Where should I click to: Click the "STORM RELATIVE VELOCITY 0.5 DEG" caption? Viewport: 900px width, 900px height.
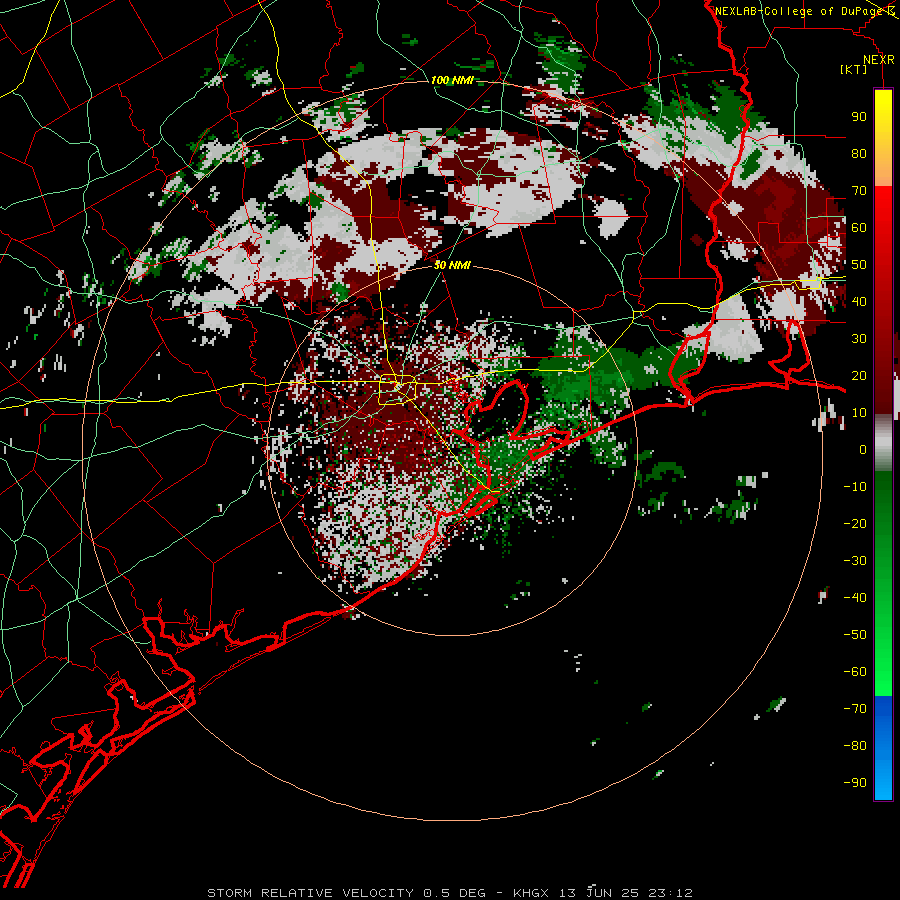(x=346, y=893)
